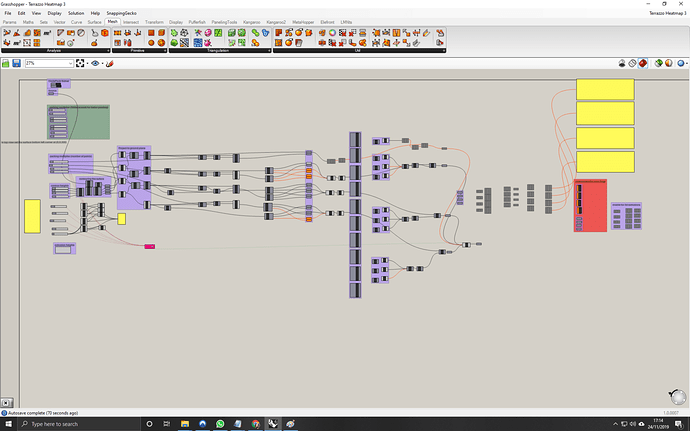Select the sketch pencil icon on canvas toolbar

(x=110, y=63)
